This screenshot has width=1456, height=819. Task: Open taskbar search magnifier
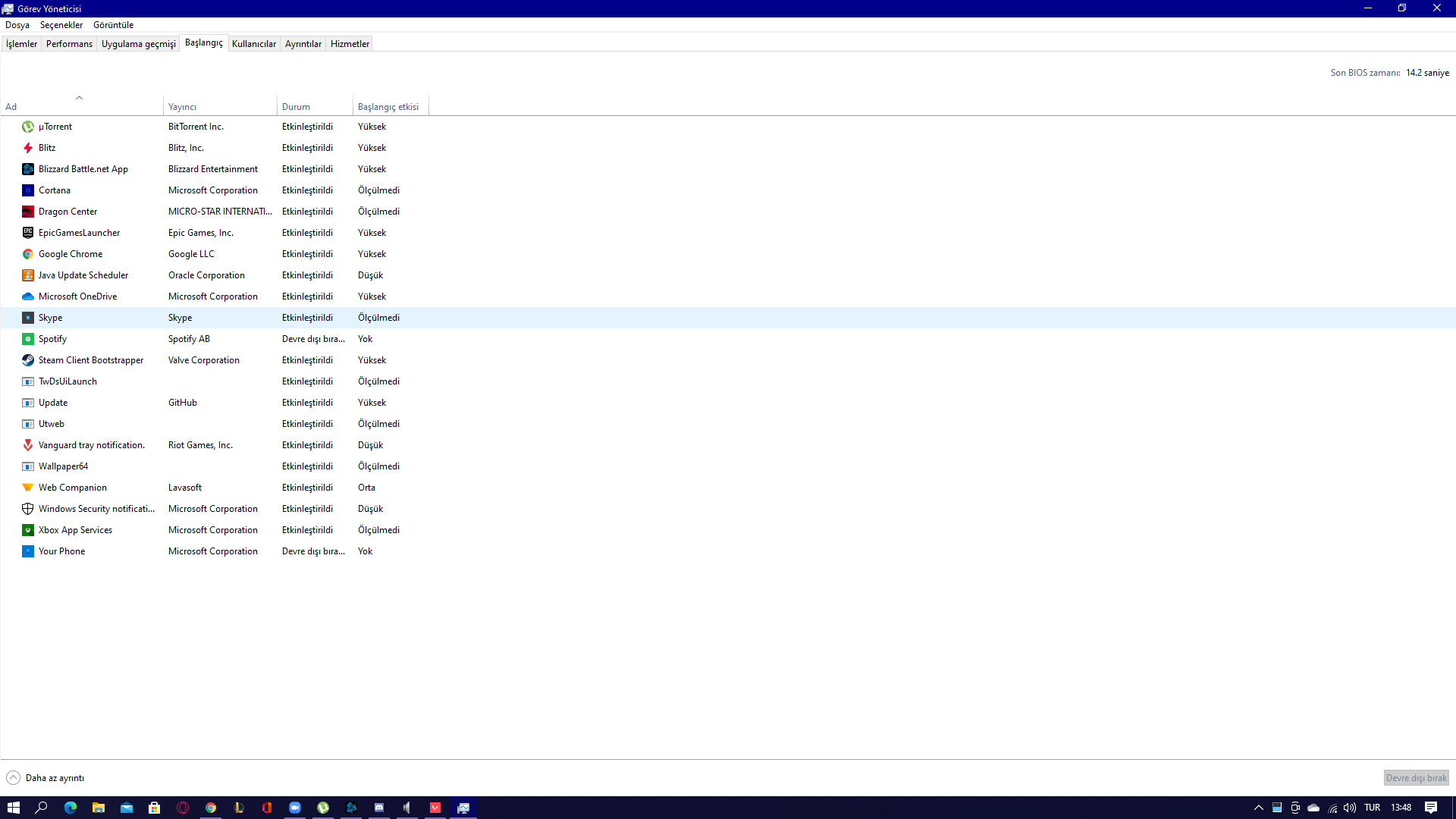tap(42, 808)
